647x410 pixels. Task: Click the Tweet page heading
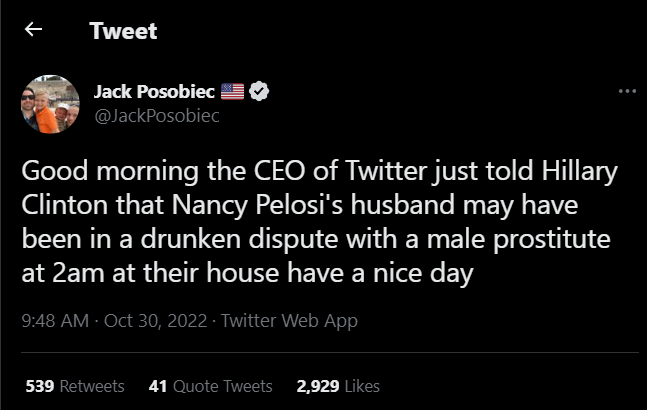(123, 31)
